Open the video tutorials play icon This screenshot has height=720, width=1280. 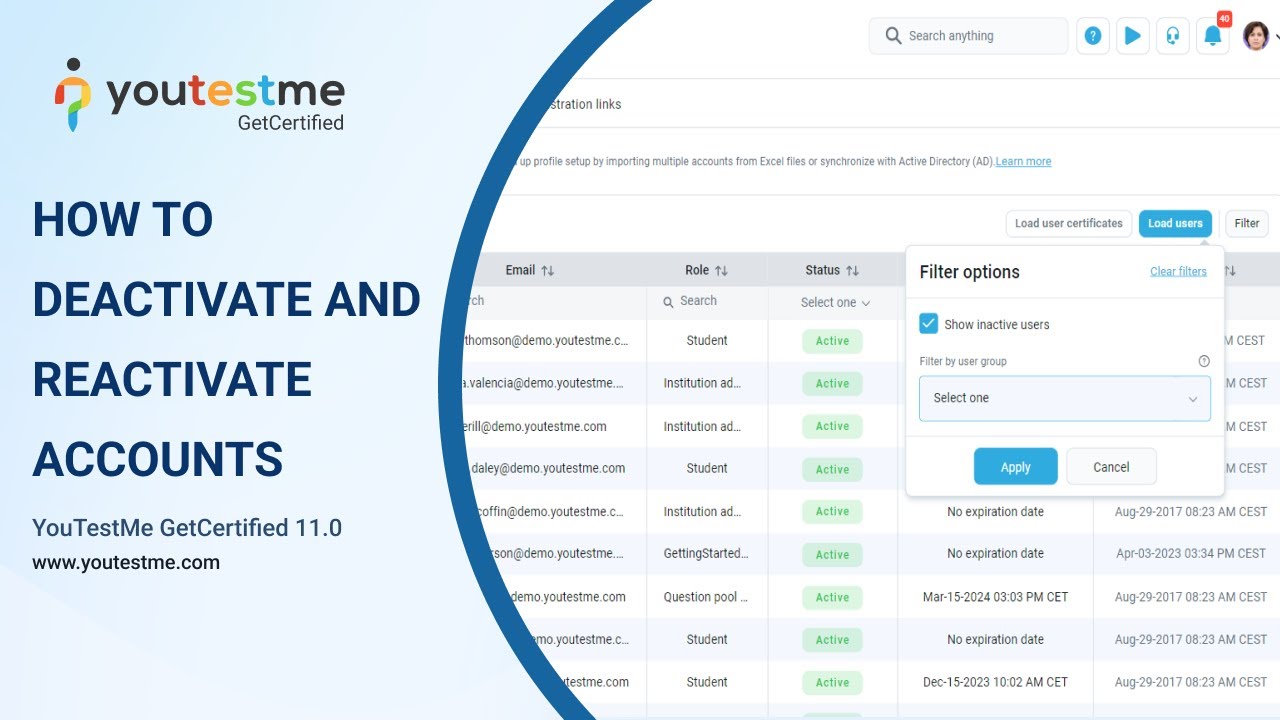tap(1133, 36)
